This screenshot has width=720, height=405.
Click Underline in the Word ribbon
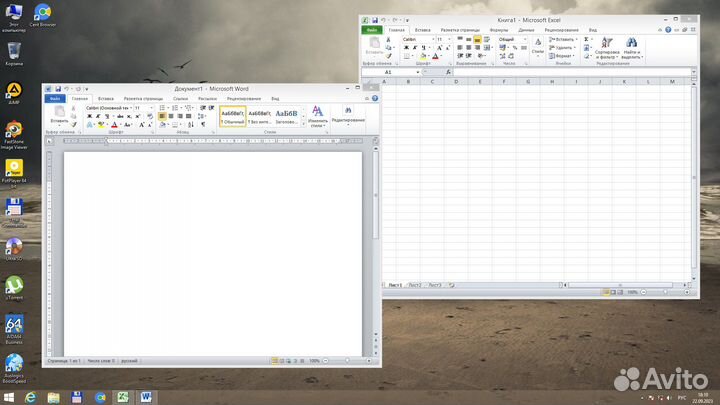pos(107,116)
